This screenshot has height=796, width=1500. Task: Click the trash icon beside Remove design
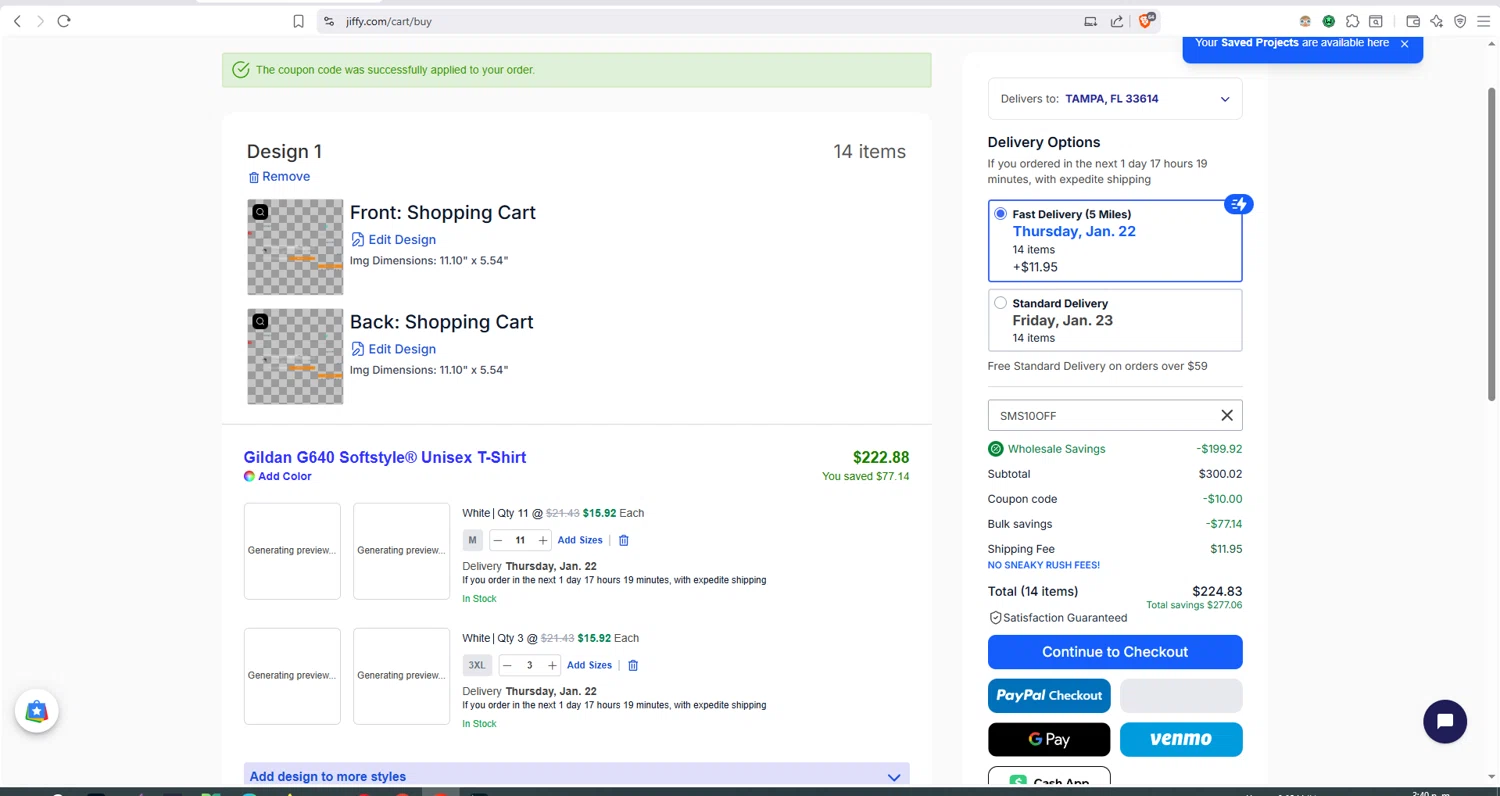point(254,177)
